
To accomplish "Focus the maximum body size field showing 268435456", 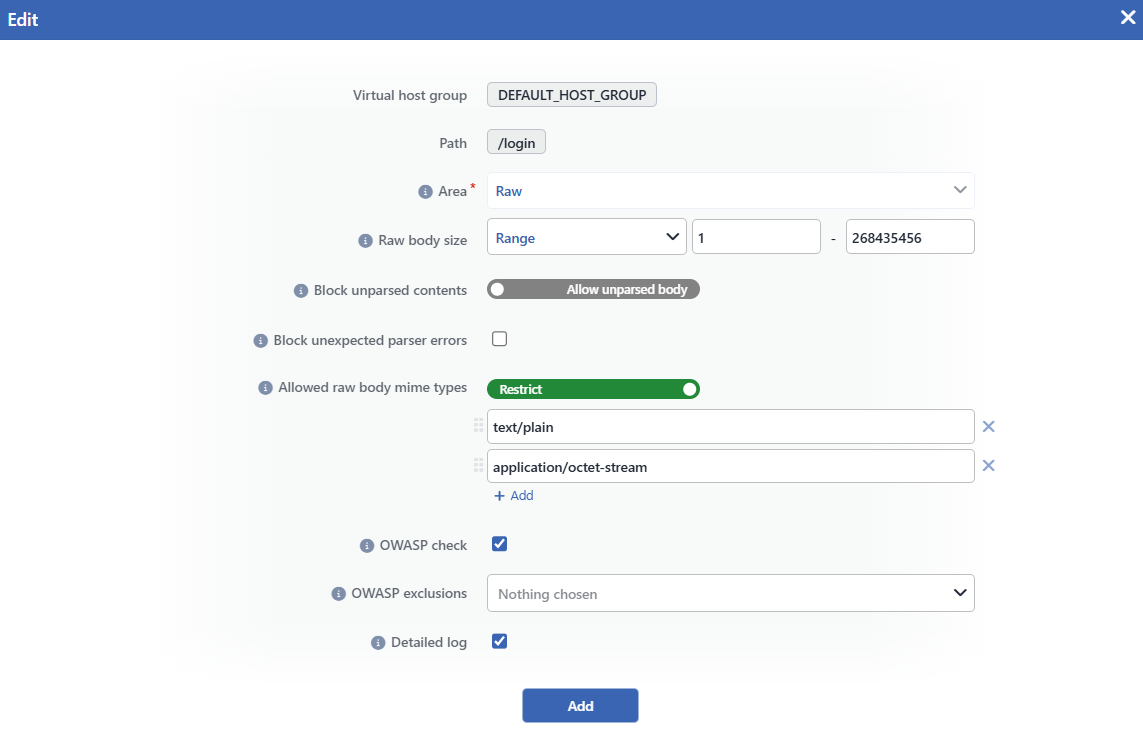I will 910,237.
